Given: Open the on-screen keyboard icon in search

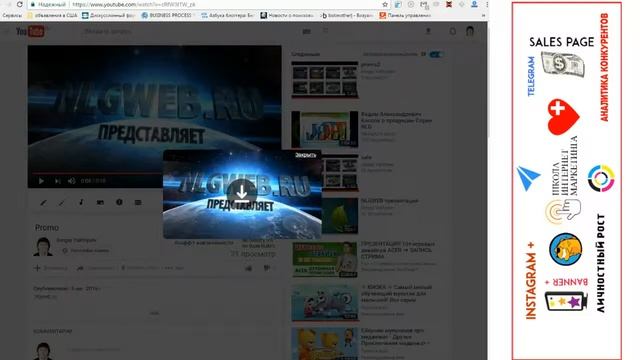Looking at the screenshot, I should (307, 31).
